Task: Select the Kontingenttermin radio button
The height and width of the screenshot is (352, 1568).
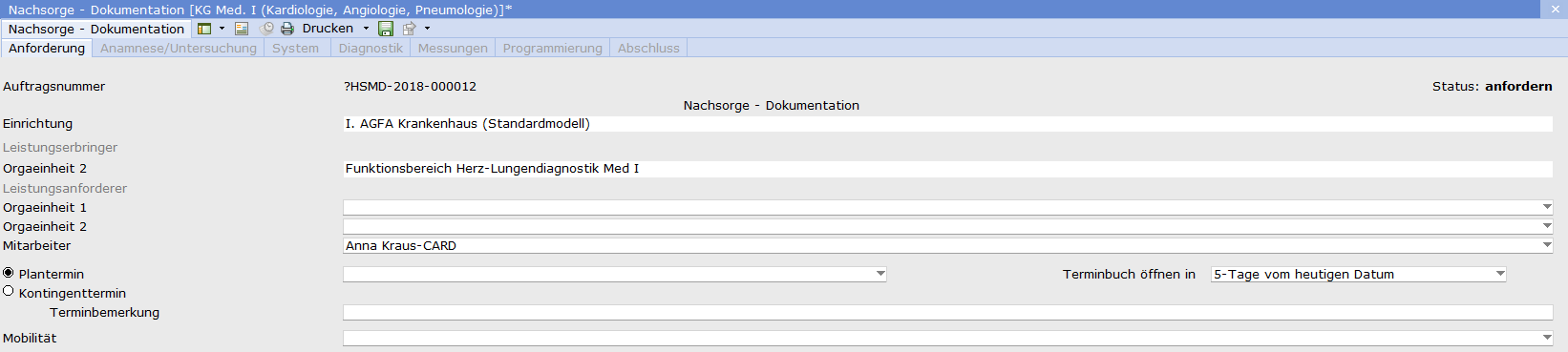Action: (x=9, y=292)
